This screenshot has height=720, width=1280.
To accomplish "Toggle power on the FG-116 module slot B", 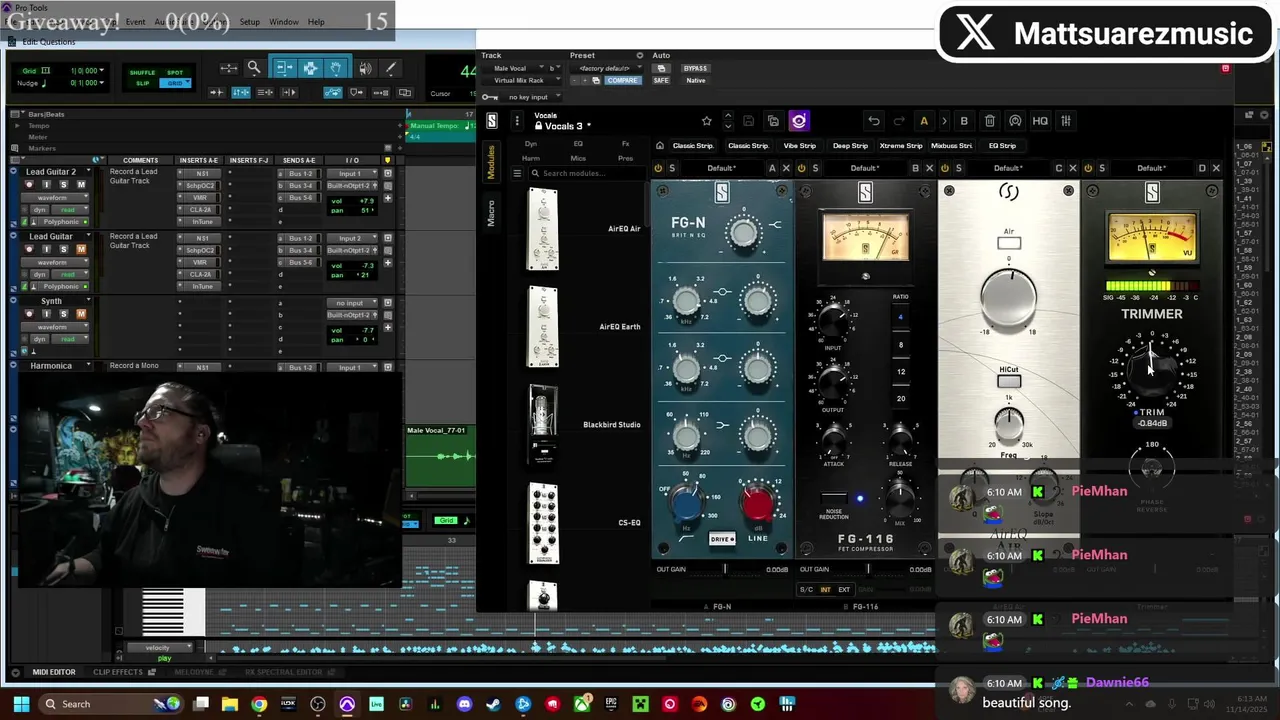I will tap(801, 168).
